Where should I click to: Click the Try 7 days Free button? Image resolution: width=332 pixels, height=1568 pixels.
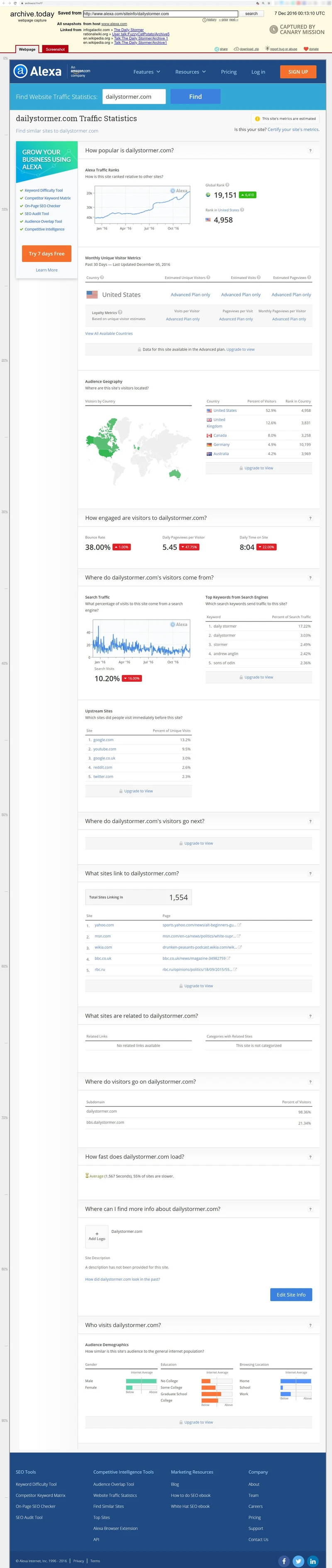click(47, 254)
